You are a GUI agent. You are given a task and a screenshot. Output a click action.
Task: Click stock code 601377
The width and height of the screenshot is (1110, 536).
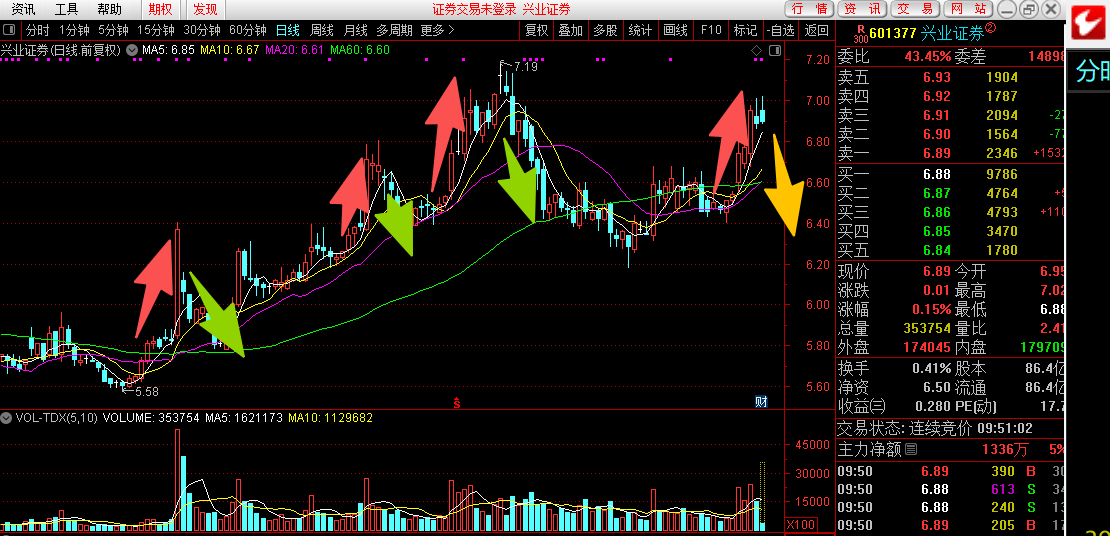893,33
